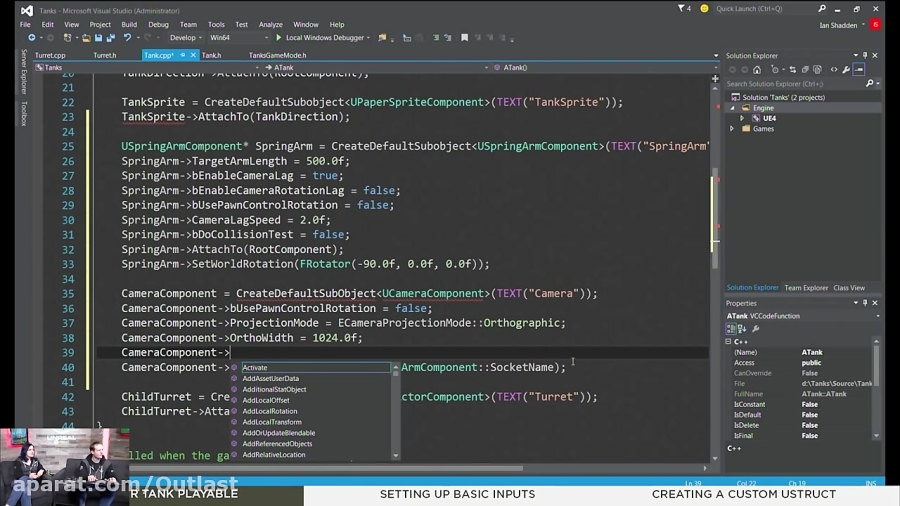Open the Debug menu
The image size is (900, 506).
158,24
